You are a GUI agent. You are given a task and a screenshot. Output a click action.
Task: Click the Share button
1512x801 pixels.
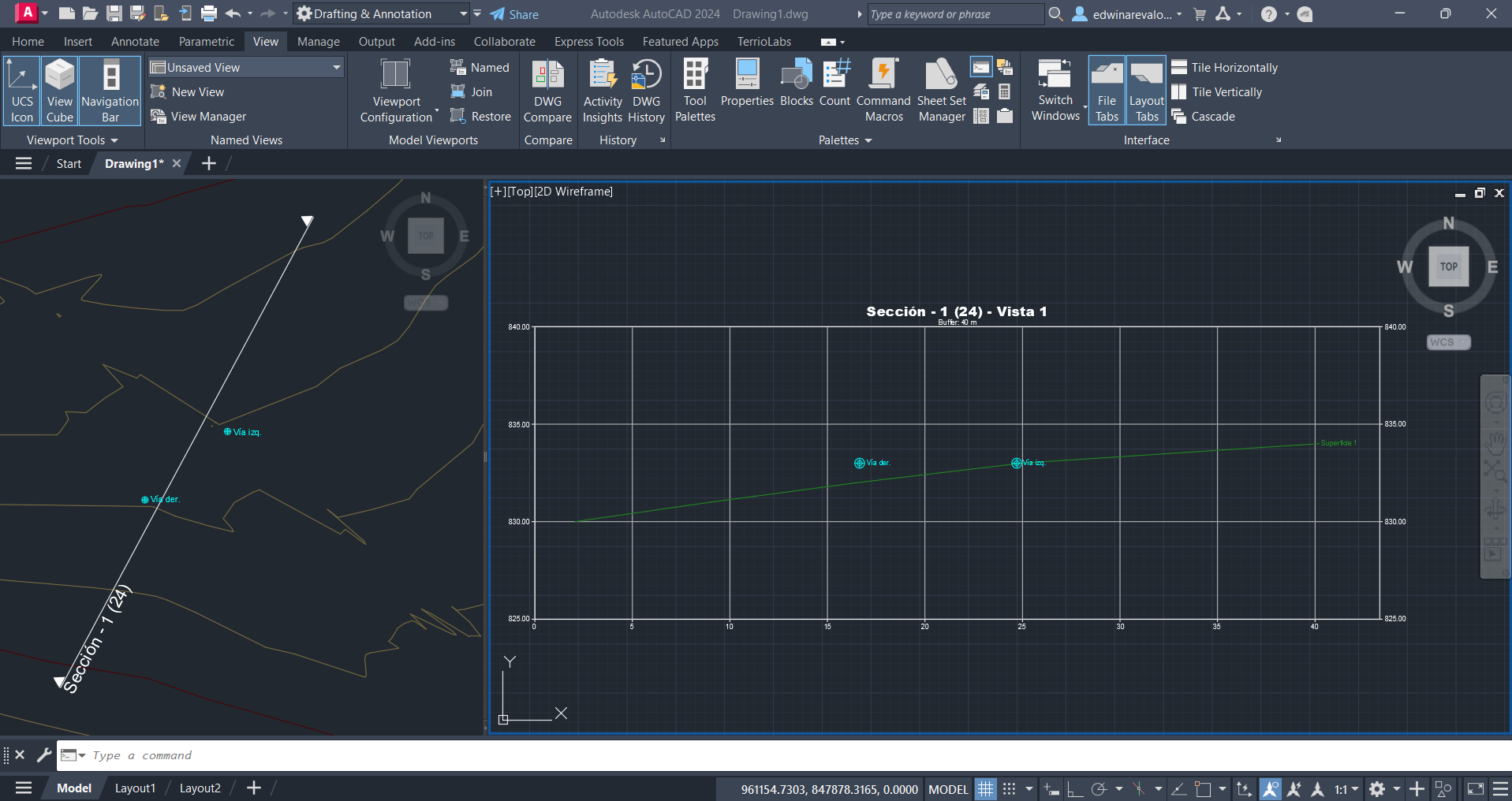click(x=514, y=14)
